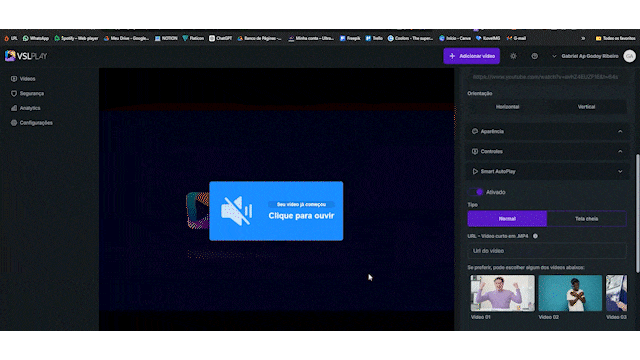Focus the Url do vídeo input field
Viewport: 640px width, 360px height.
[547, 251]
